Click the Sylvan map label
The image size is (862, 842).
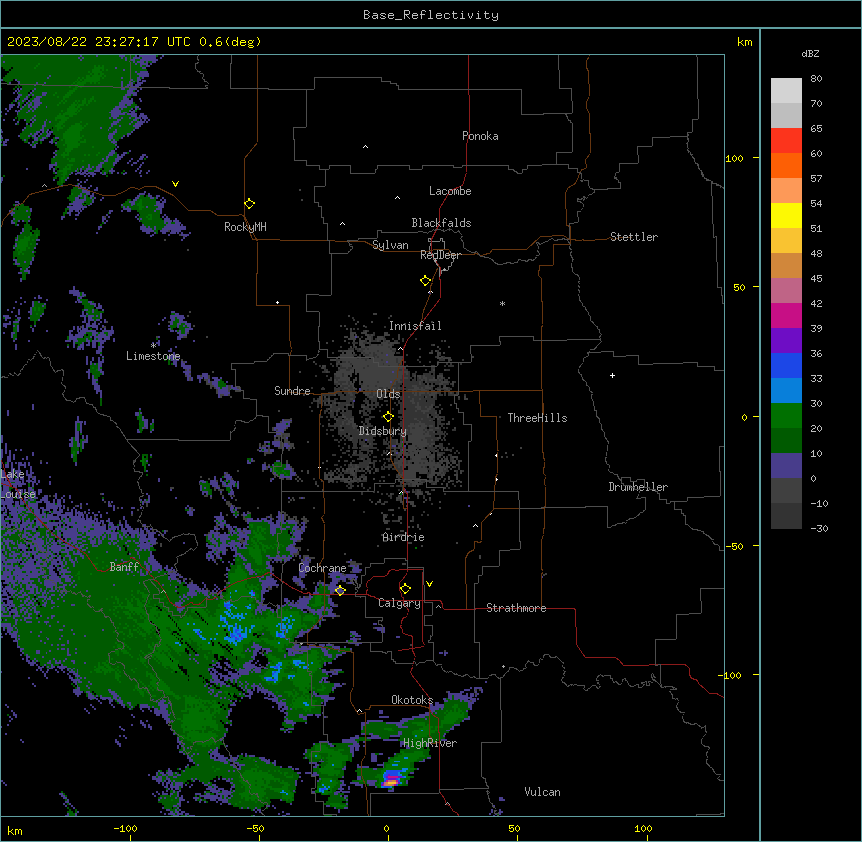[390, 245]
